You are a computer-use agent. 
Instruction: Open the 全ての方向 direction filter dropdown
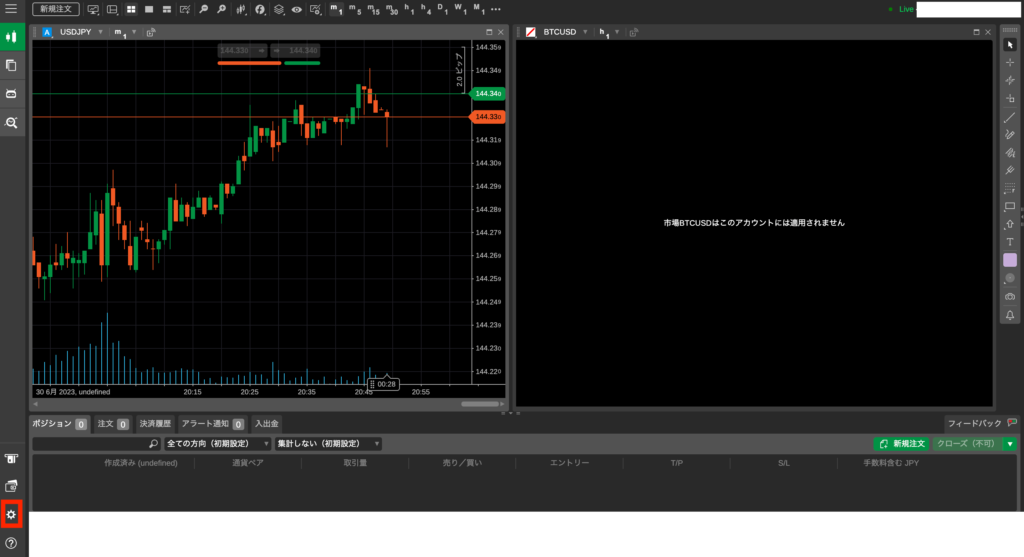pos(218,443)
